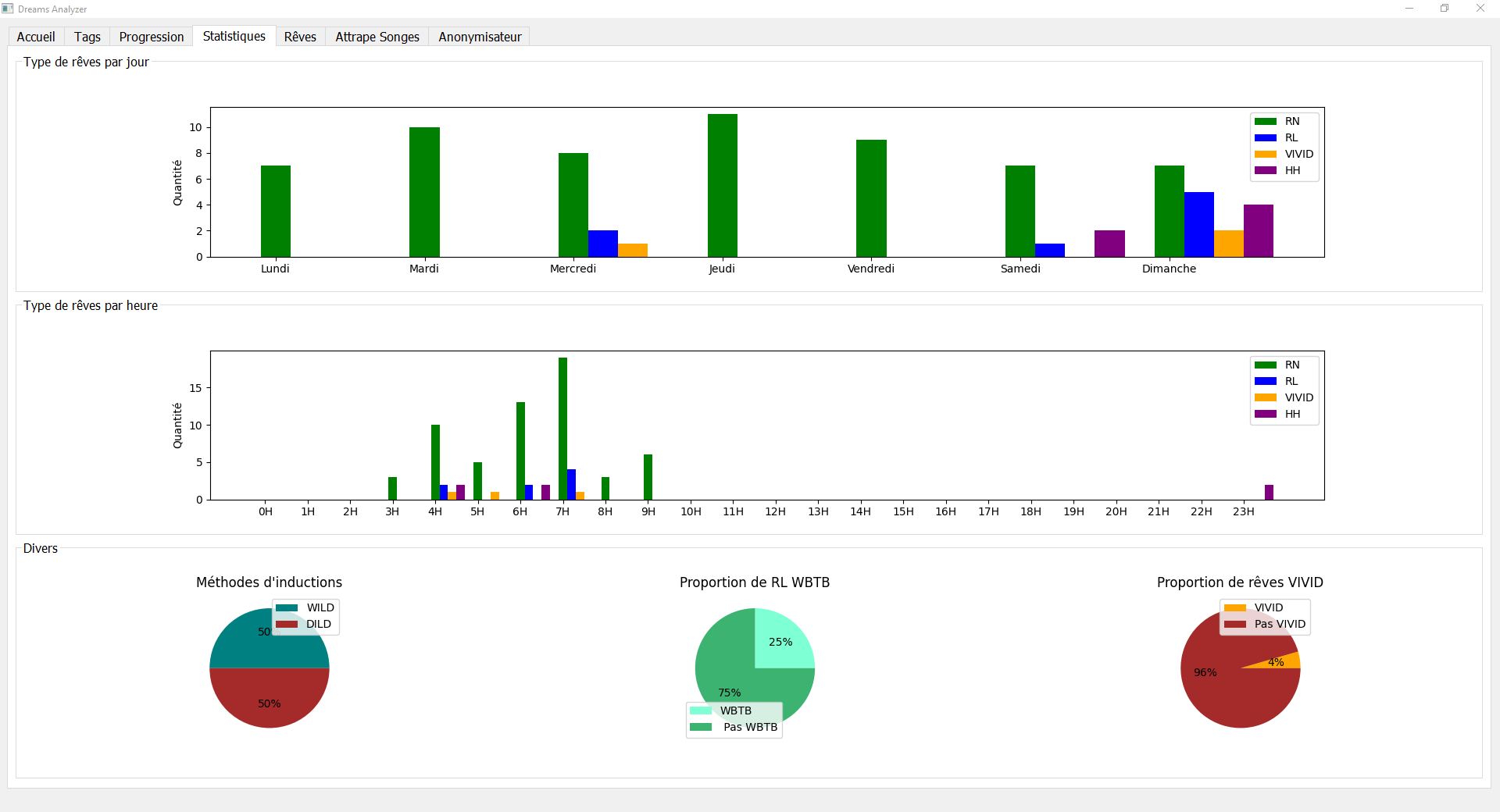Restore down the Dreams Analyzer window
Viewport: 1500px width, 812px height.
coord(1445,9)
